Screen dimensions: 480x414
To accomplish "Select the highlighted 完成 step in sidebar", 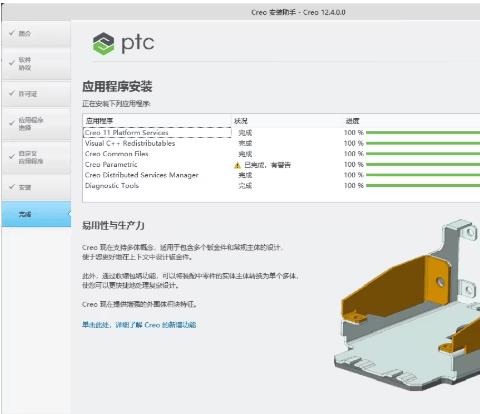I will (36, 214).
